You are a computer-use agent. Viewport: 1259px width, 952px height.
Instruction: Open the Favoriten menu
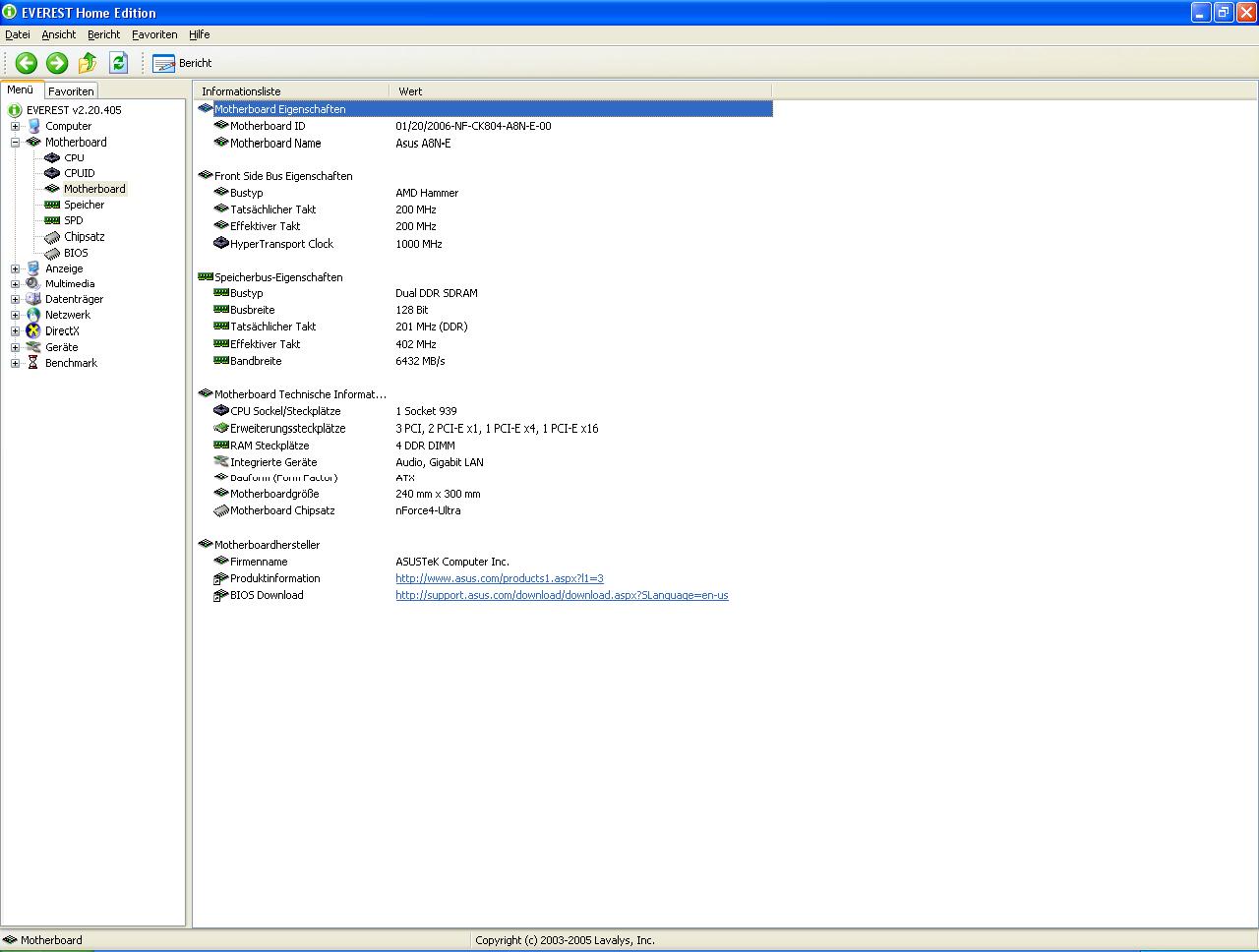154,34
